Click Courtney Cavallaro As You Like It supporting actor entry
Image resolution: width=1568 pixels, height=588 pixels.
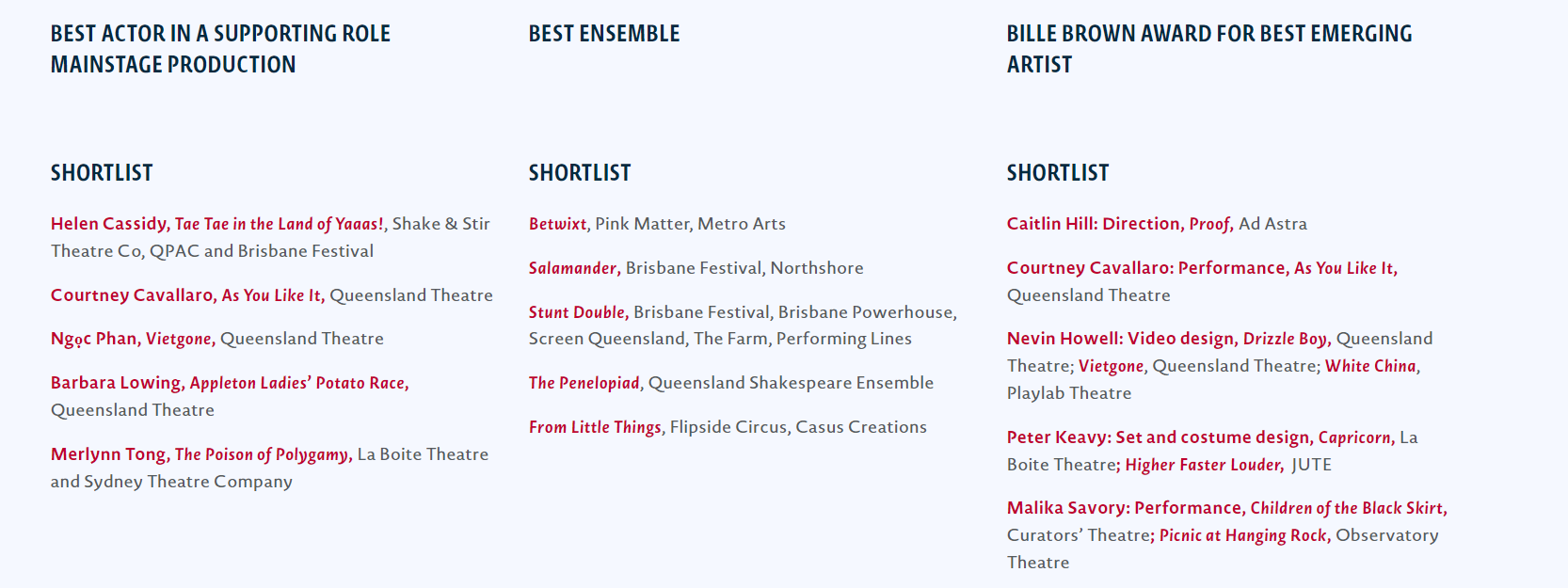tap(187, 295)
